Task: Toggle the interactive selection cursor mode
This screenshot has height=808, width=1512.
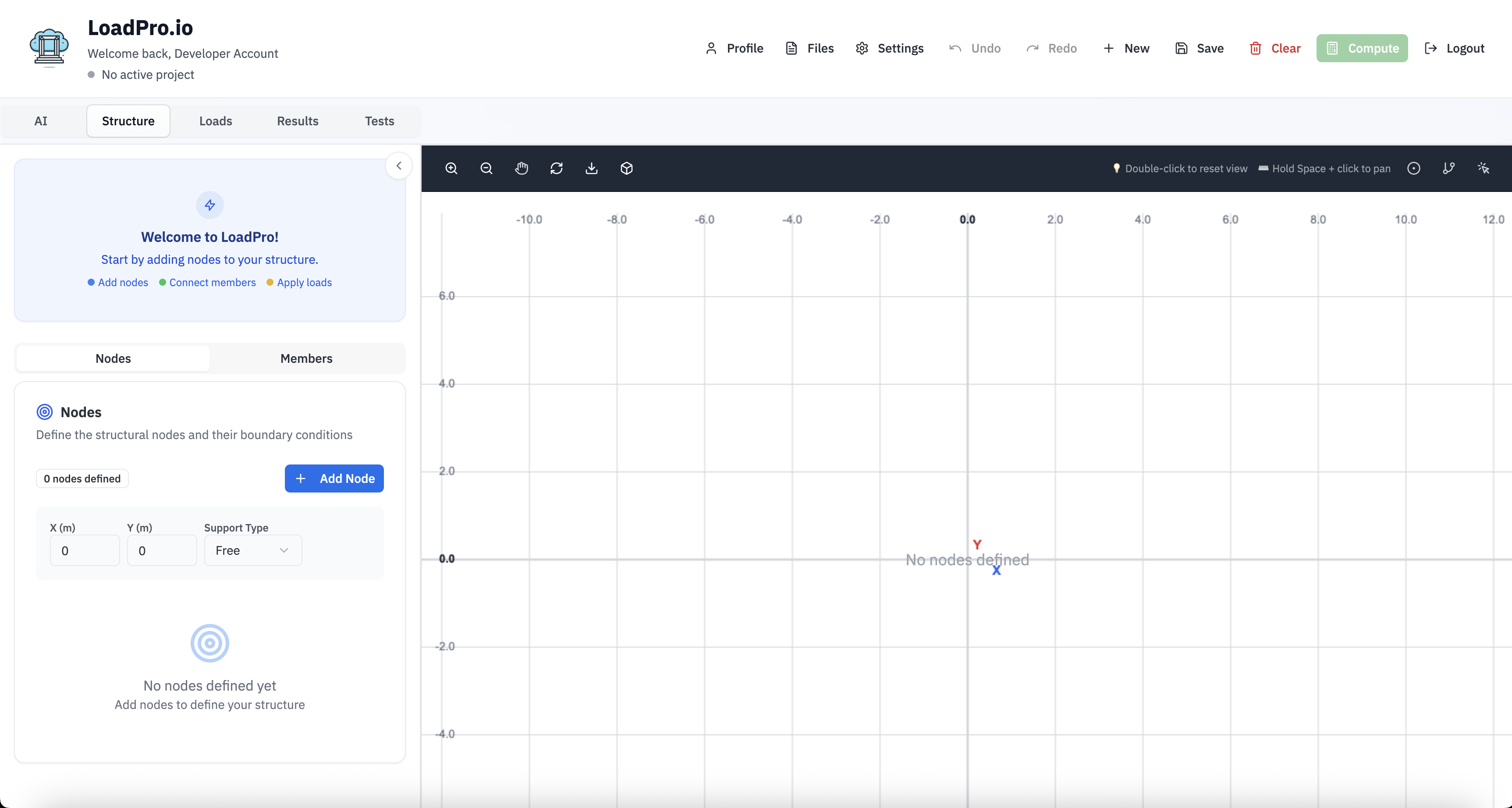Action: pos(1484,168)
